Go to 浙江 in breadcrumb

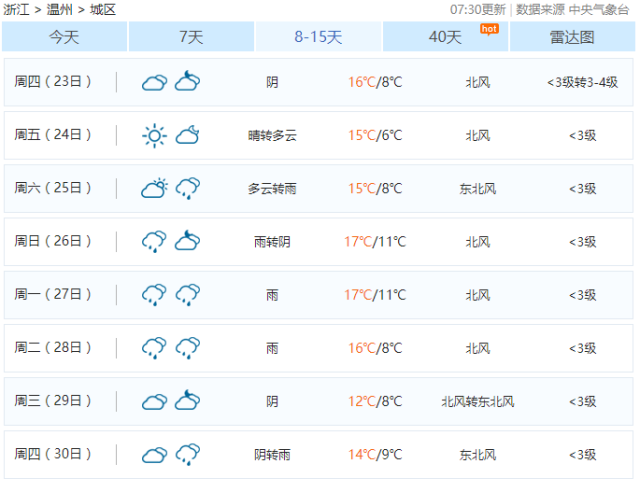(16, 9)
